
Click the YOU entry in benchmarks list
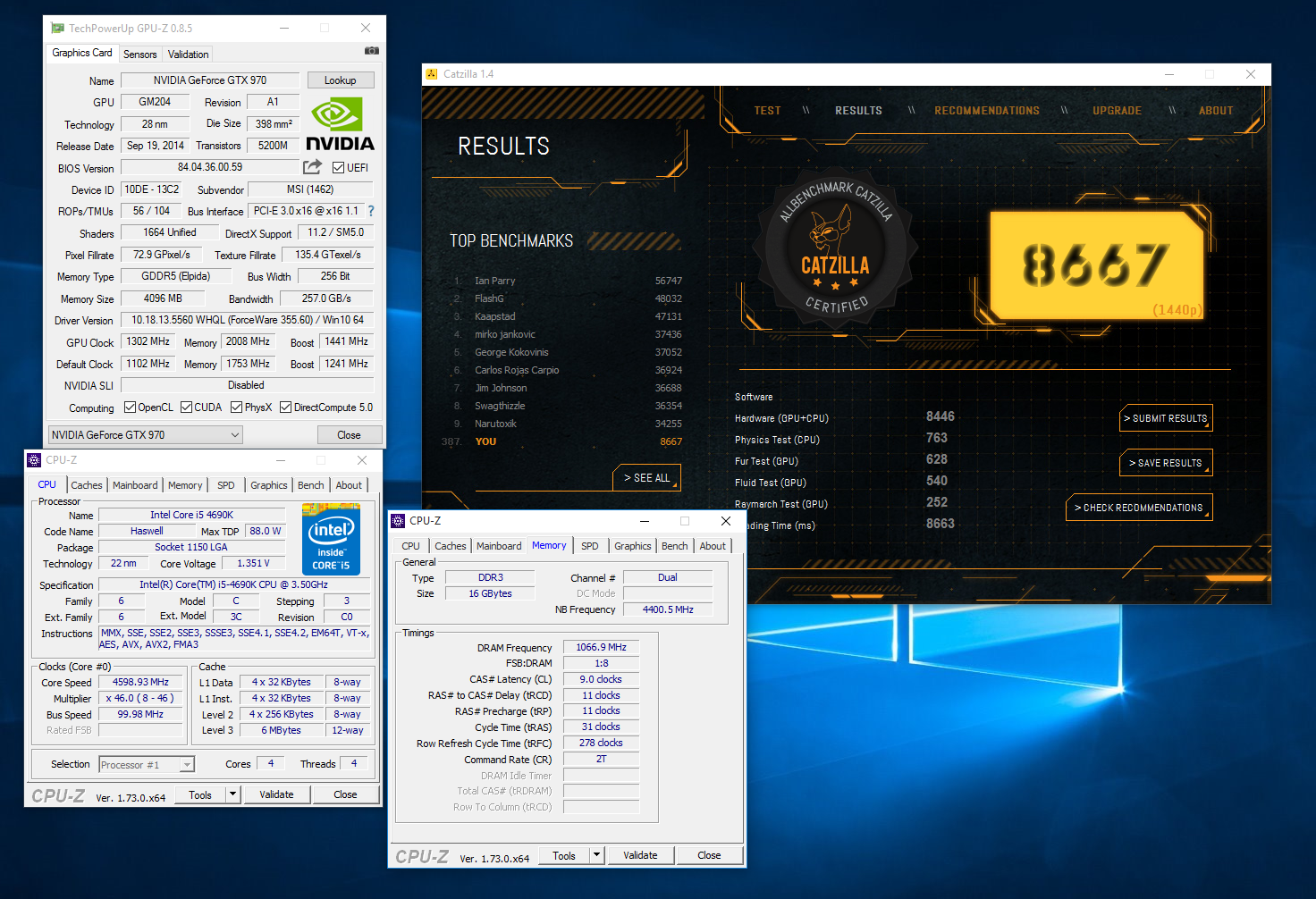pyautogui.click(x=485, y=441)
